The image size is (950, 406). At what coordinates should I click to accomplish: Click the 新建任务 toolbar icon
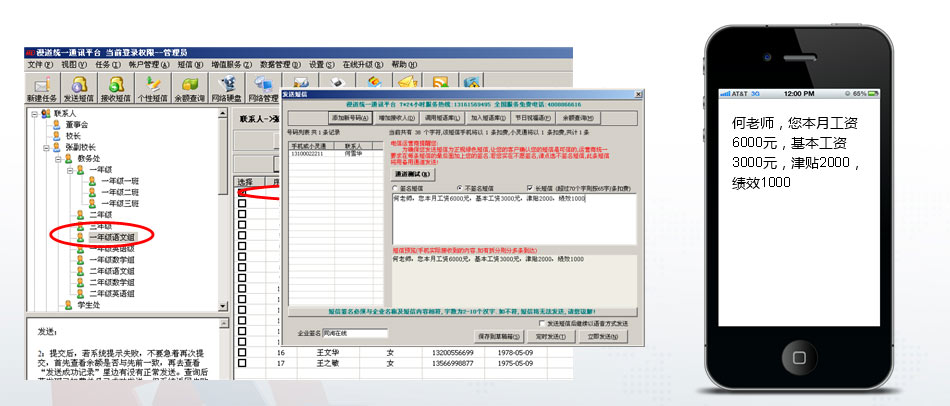pos(42,87)
